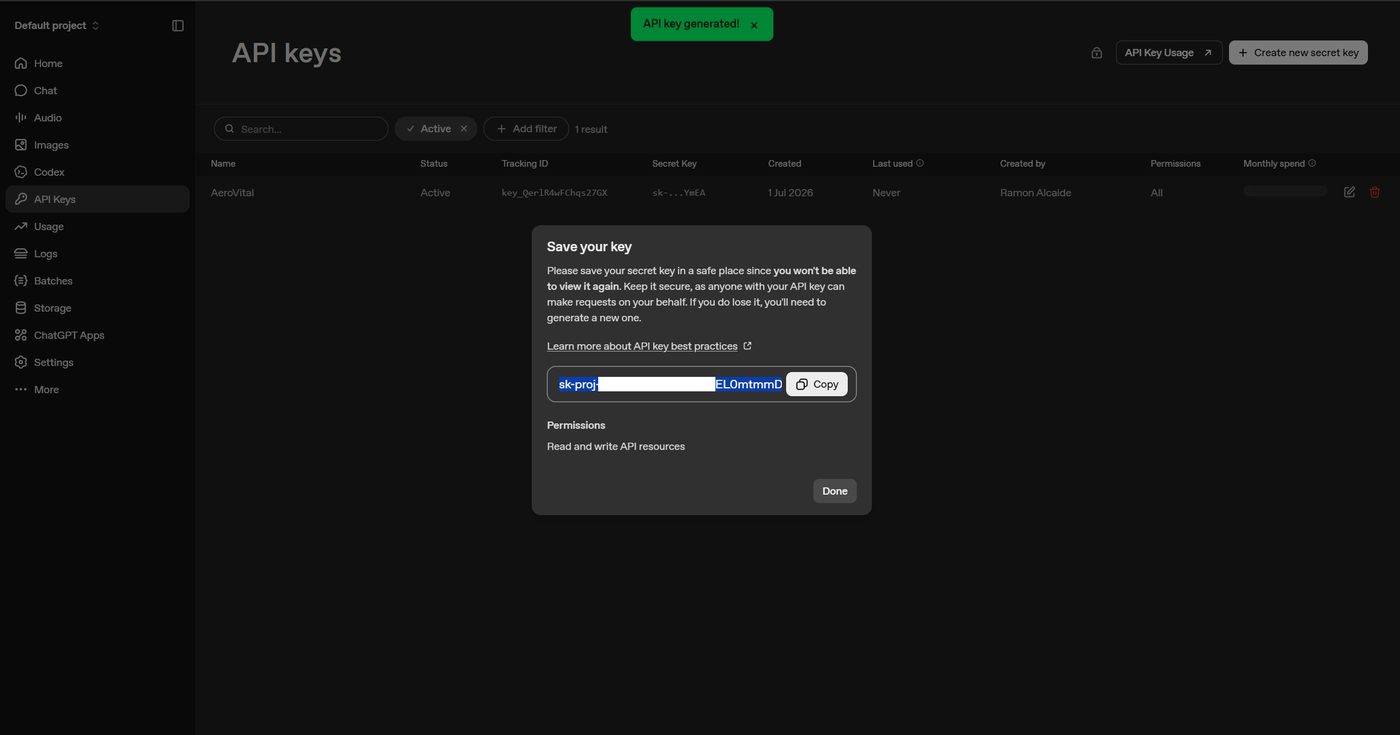Expand the Default project selector
The image size is (1400, 735).
[57, 25]
